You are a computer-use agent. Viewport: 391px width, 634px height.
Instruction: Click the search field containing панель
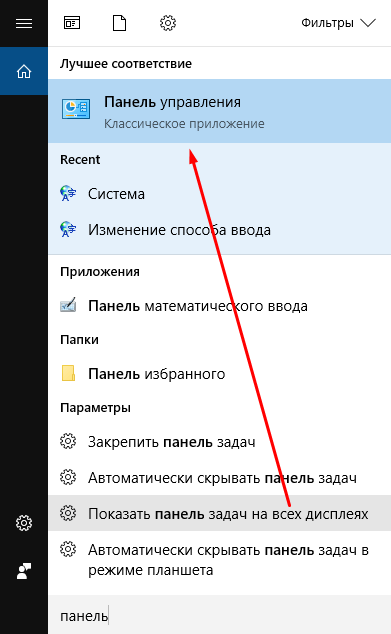click(220, 615)
